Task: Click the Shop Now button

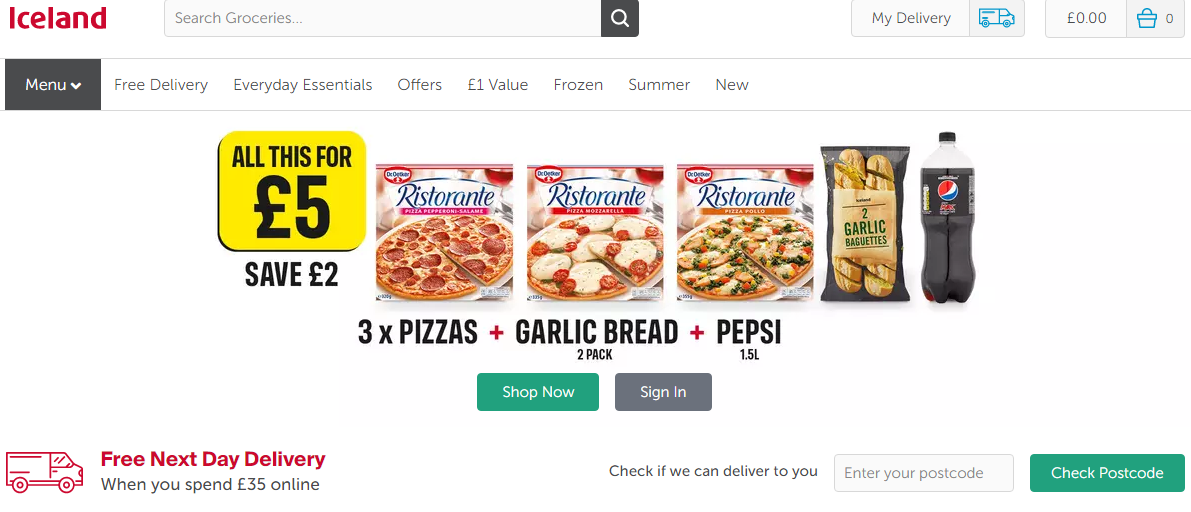Action: tap(538, 392)
